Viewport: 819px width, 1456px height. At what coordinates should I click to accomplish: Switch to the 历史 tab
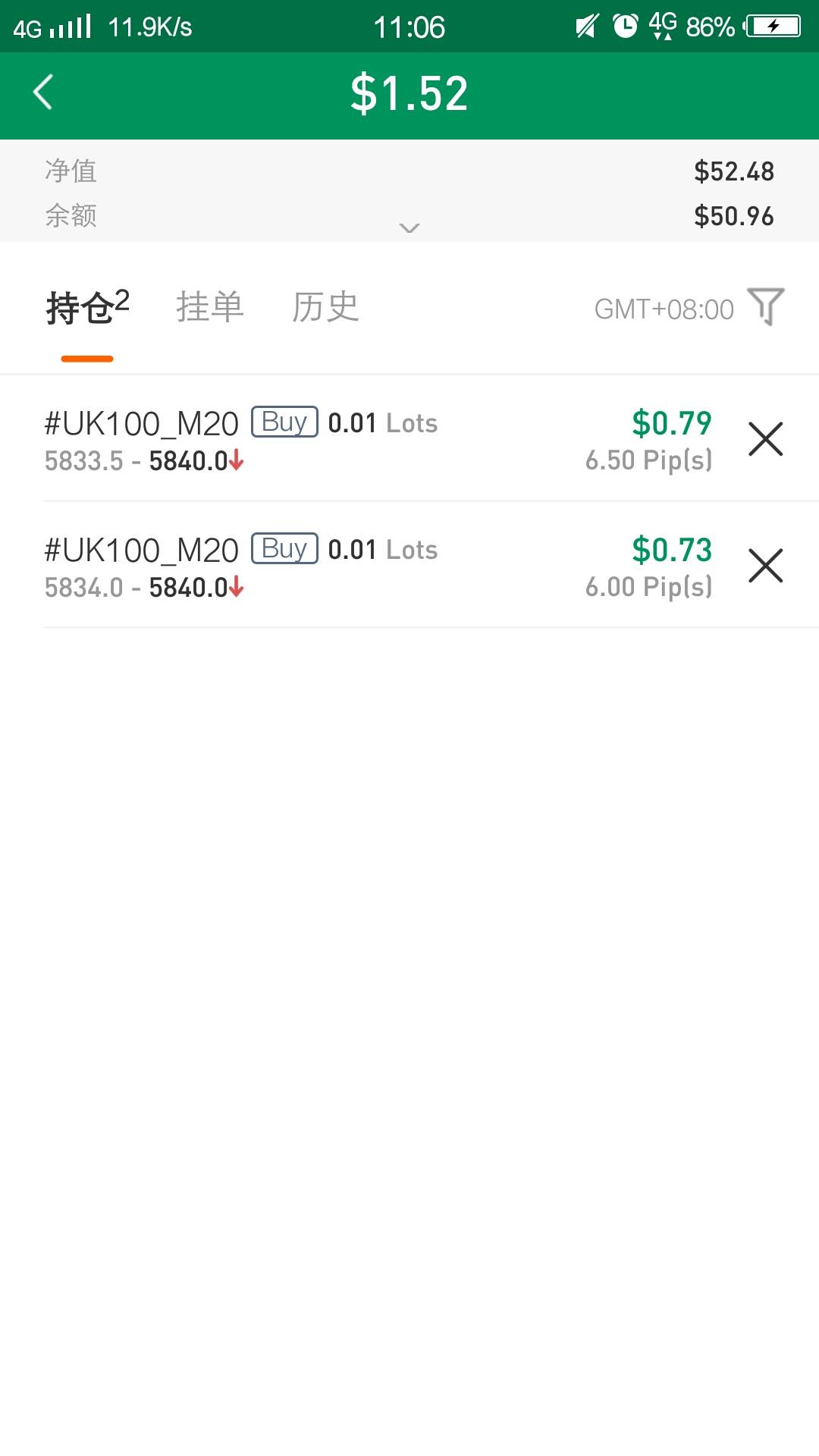(325, 307)
